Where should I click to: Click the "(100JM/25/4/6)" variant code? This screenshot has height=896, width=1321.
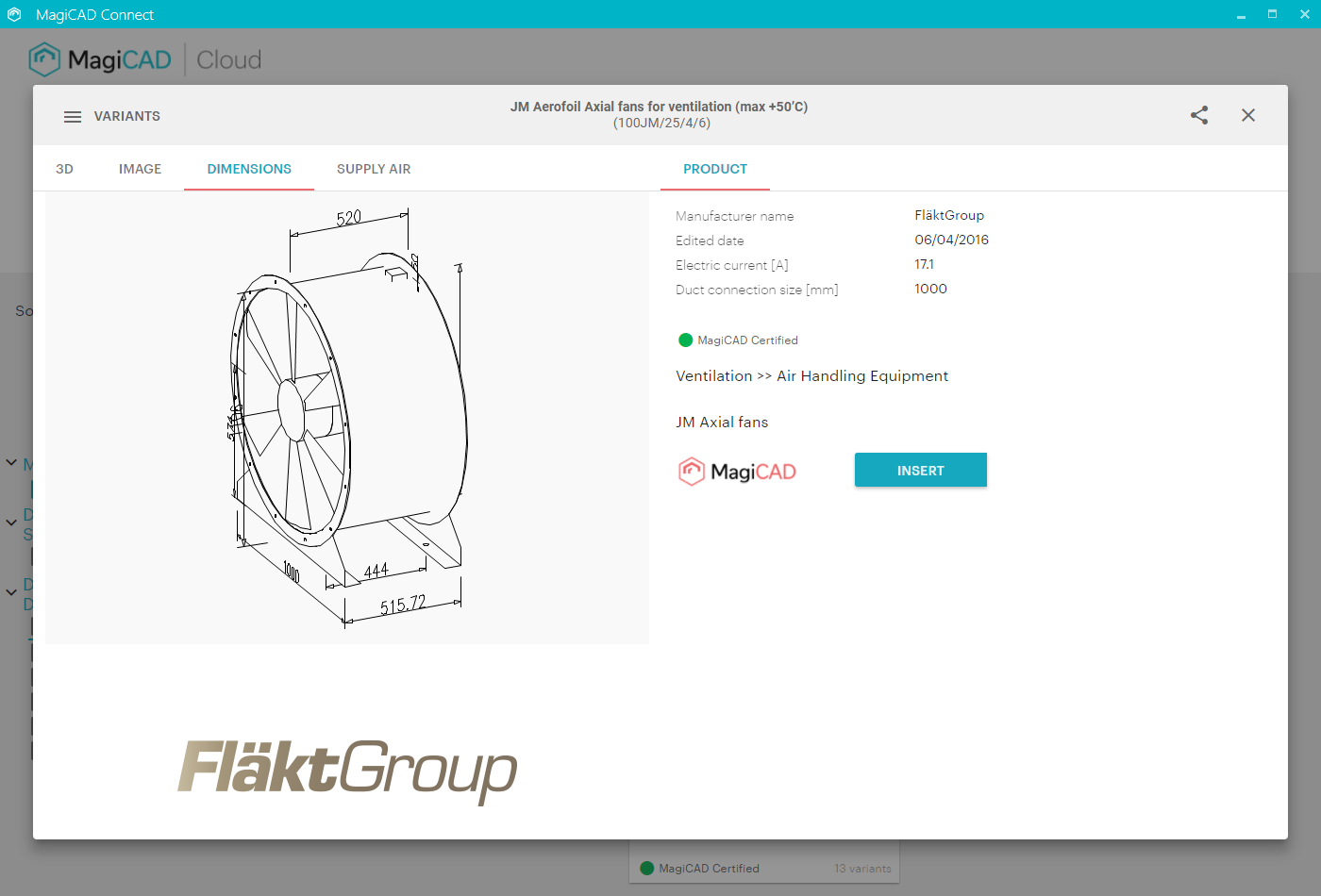click(661, 124)
